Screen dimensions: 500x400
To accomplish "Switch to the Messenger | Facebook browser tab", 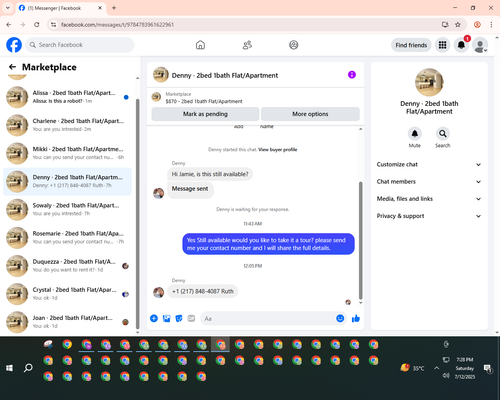I will coord(60,8).
